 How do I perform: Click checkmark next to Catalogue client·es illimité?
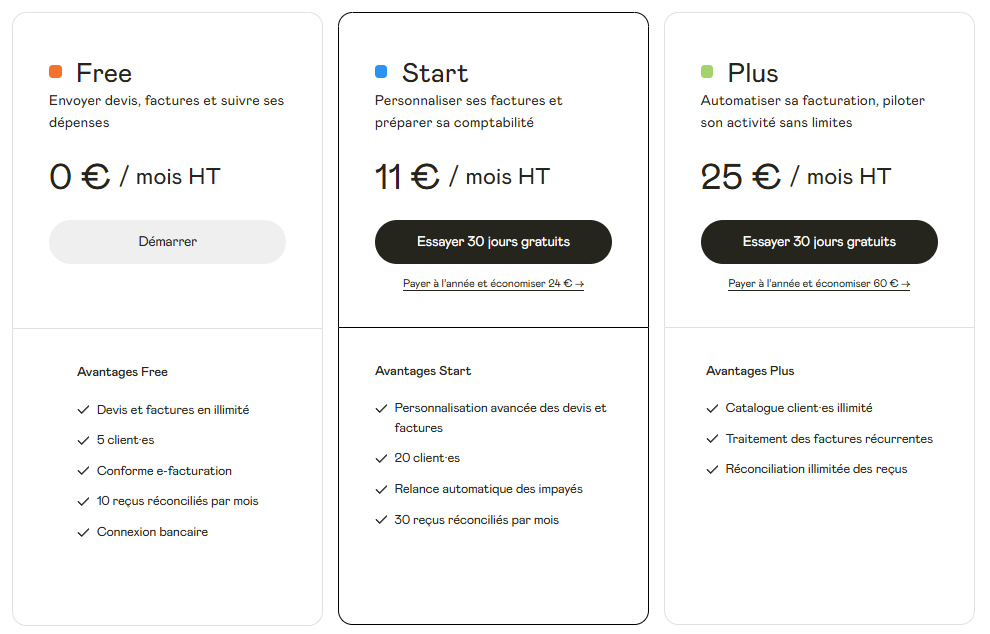[712, 409]
